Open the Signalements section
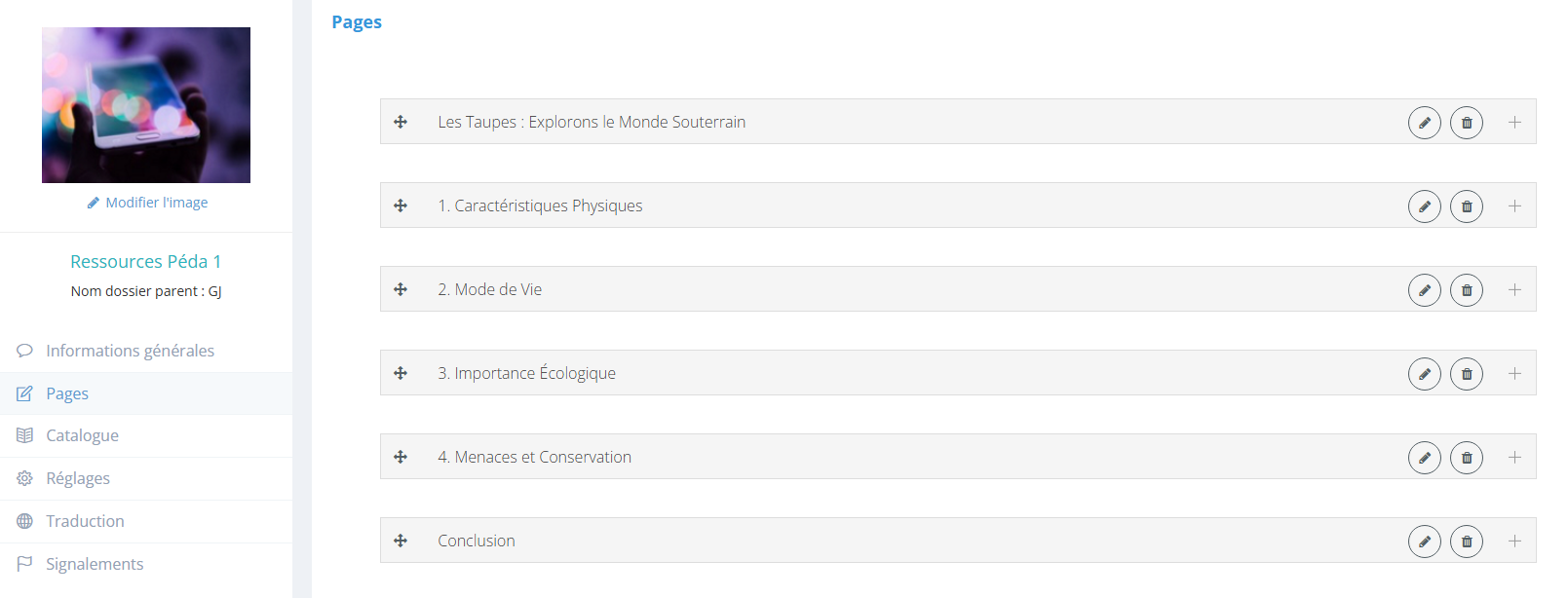 click(95, 564)
